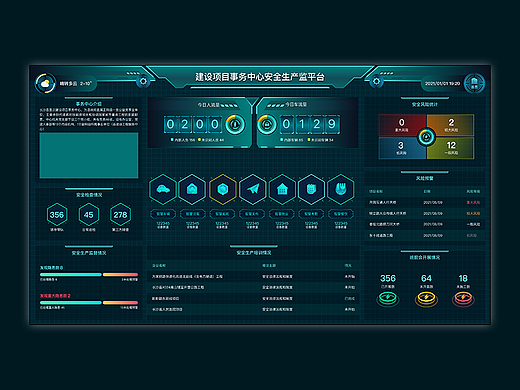520x390 pixels.
Task: Click the pedestrian counter digits 0200
Action: point(193,124)
